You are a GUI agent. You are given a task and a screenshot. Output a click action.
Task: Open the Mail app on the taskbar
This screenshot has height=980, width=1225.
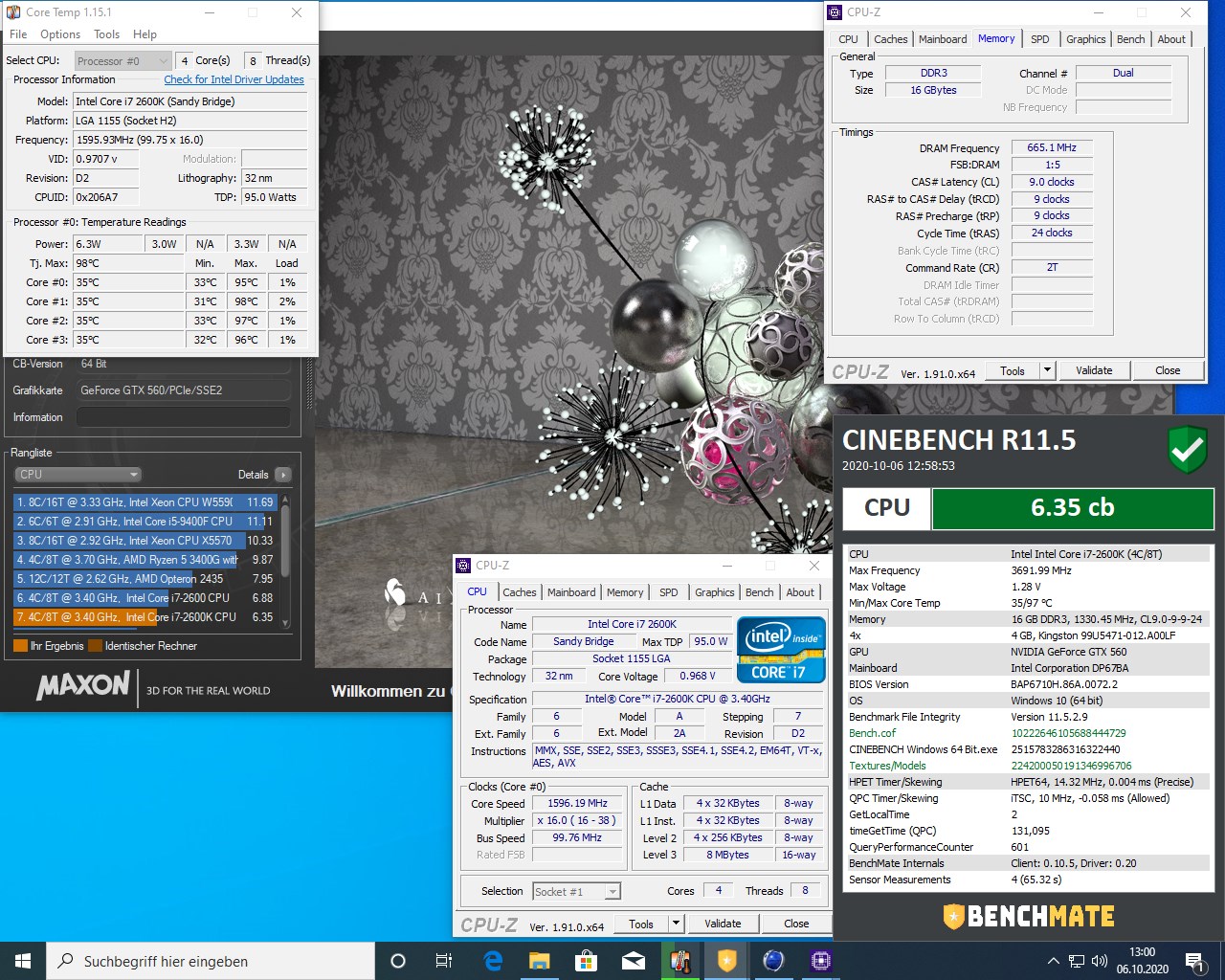(x=633, y=961)
